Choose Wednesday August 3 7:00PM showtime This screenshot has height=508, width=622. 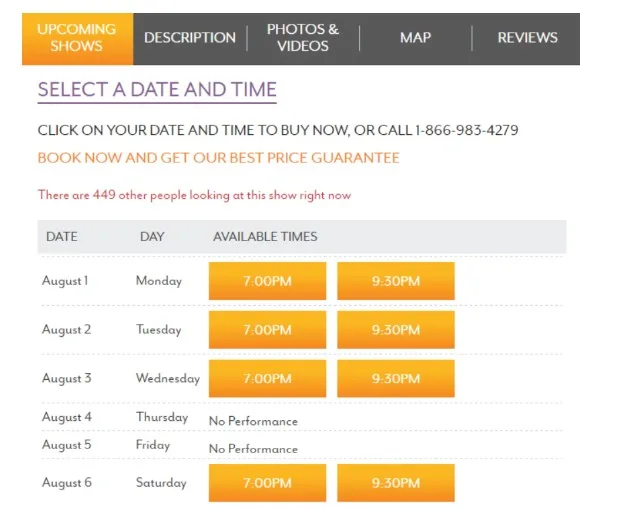[x=267, y=378]
